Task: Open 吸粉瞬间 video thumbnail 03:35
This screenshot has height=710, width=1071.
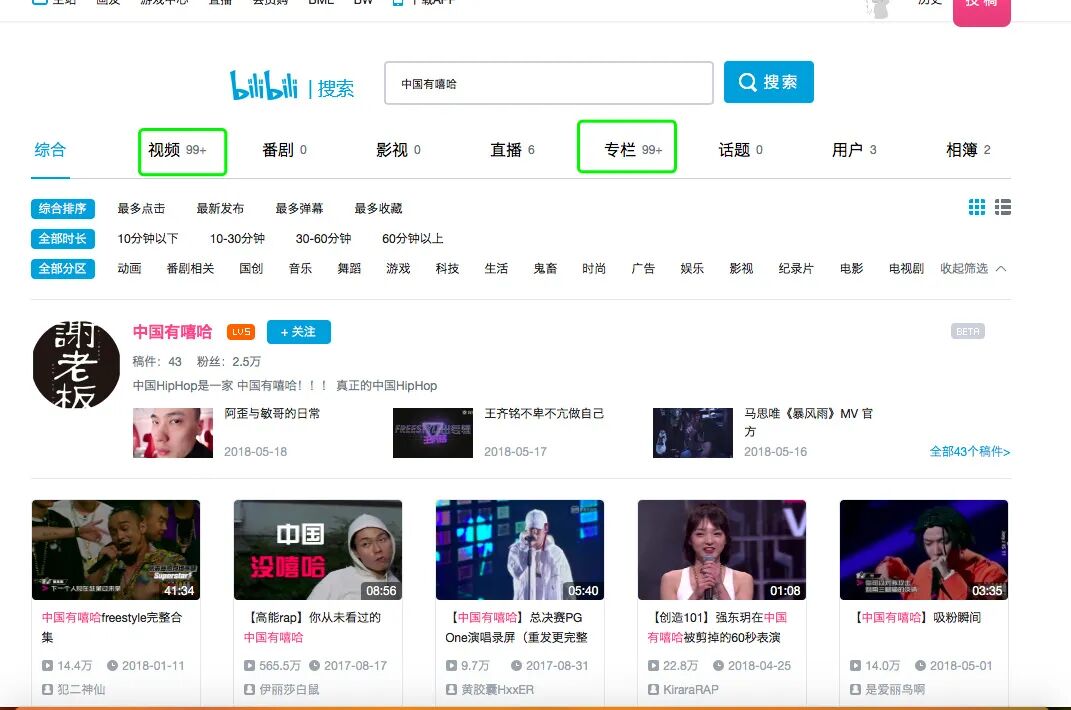Action: [923, 550]
